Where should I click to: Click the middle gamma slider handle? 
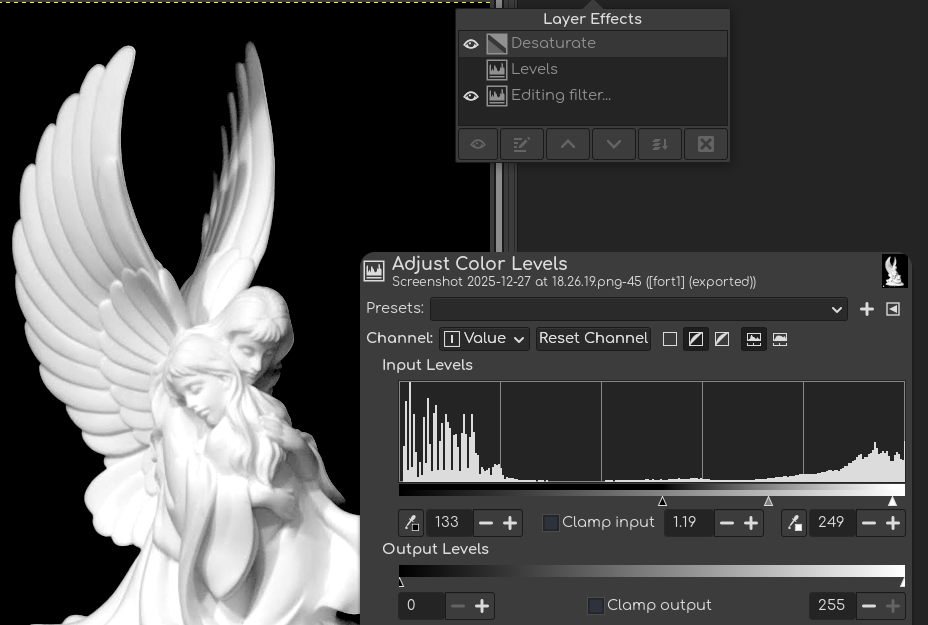click(768, 501)
